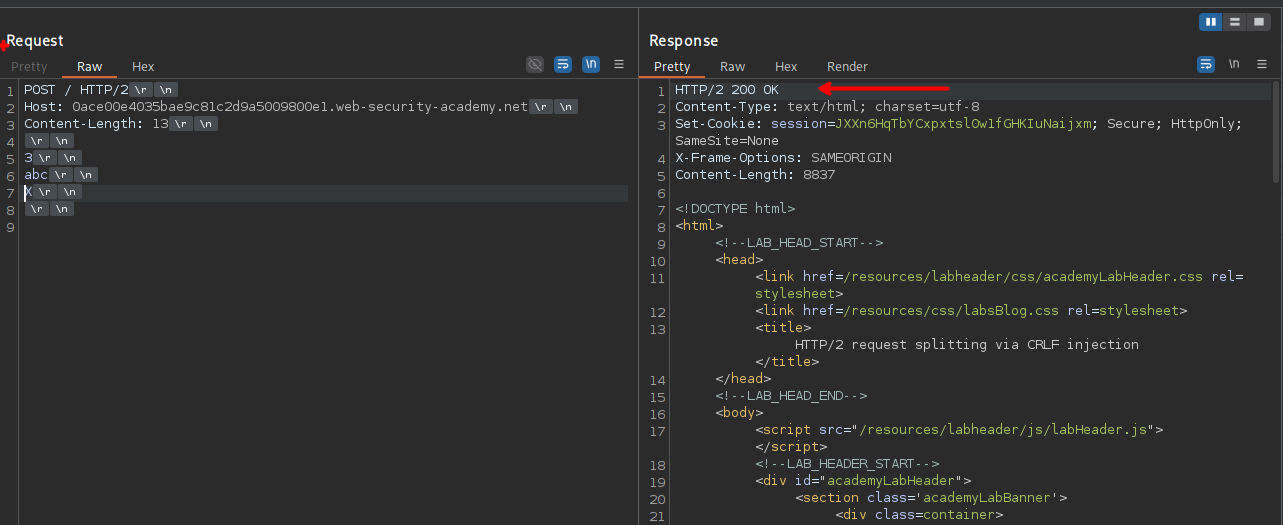
Task: Switch Request view to Pretty tab
Action: click(x=29, y=67)
